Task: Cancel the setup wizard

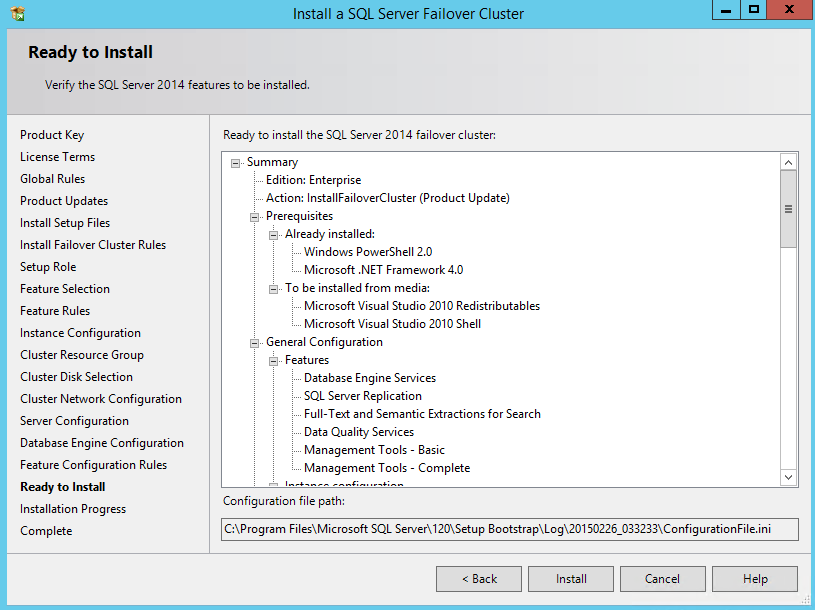Action: pos(663,579)
